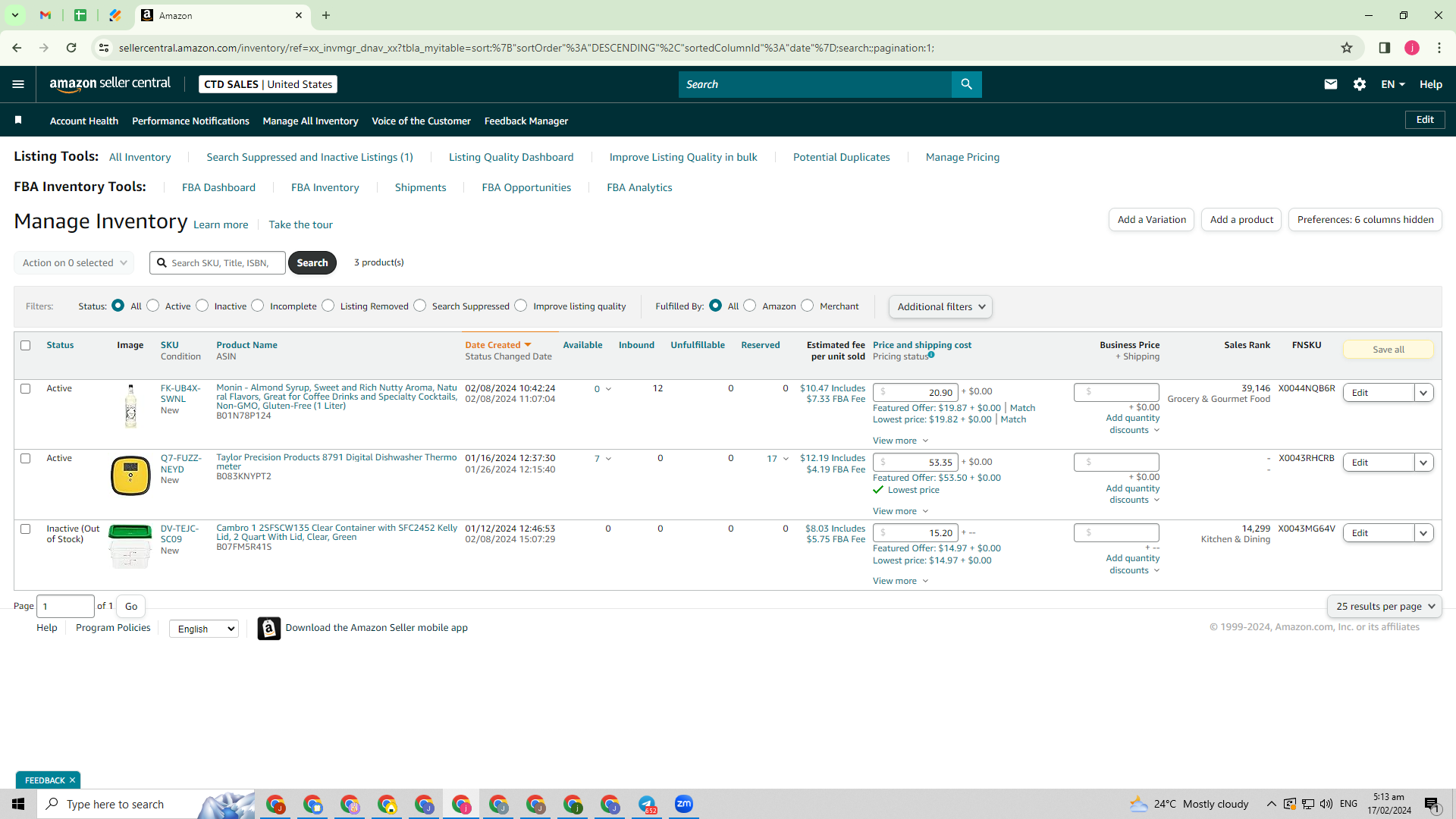The width and height of the screenshot is (1456, 819).
Task: Switch to the FBA Inventory tool
Action: [x=325, y=187]
